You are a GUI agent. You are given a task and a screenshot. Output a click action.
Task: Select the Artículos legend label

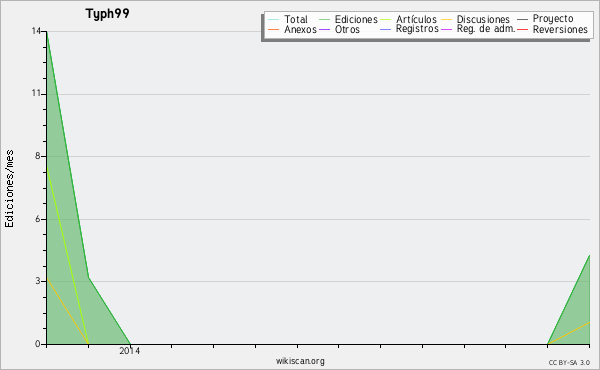[x=416, y=20]
